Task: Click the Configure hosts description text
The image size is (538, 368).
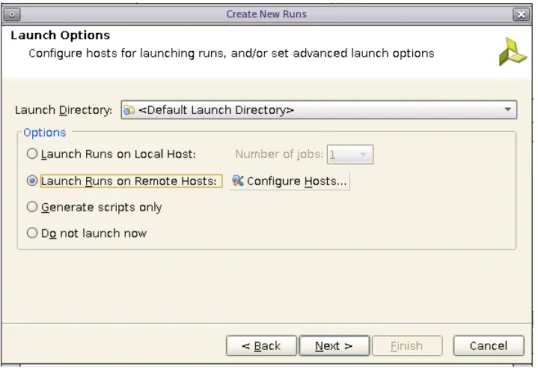Action: point(231,54)
